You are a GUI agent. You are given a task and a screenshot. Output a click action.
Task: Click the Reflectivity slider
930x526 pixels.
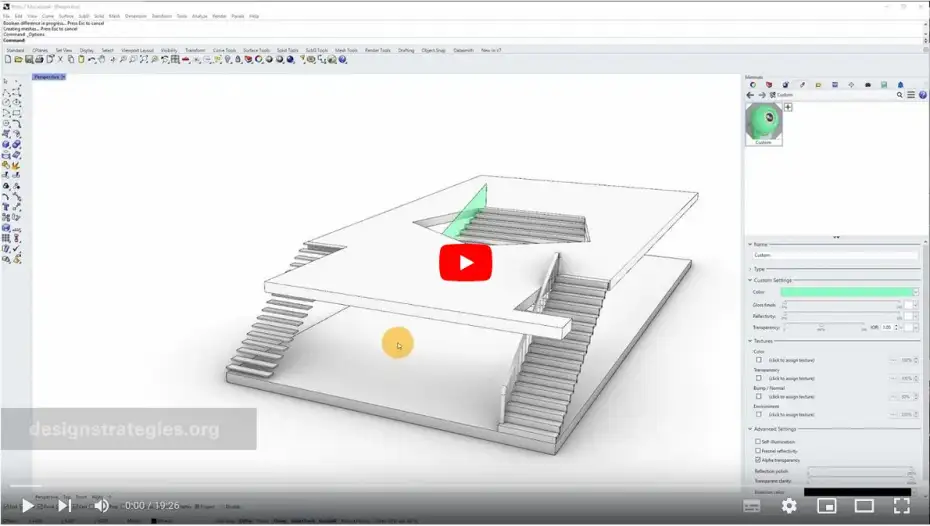tap(841, 316)
